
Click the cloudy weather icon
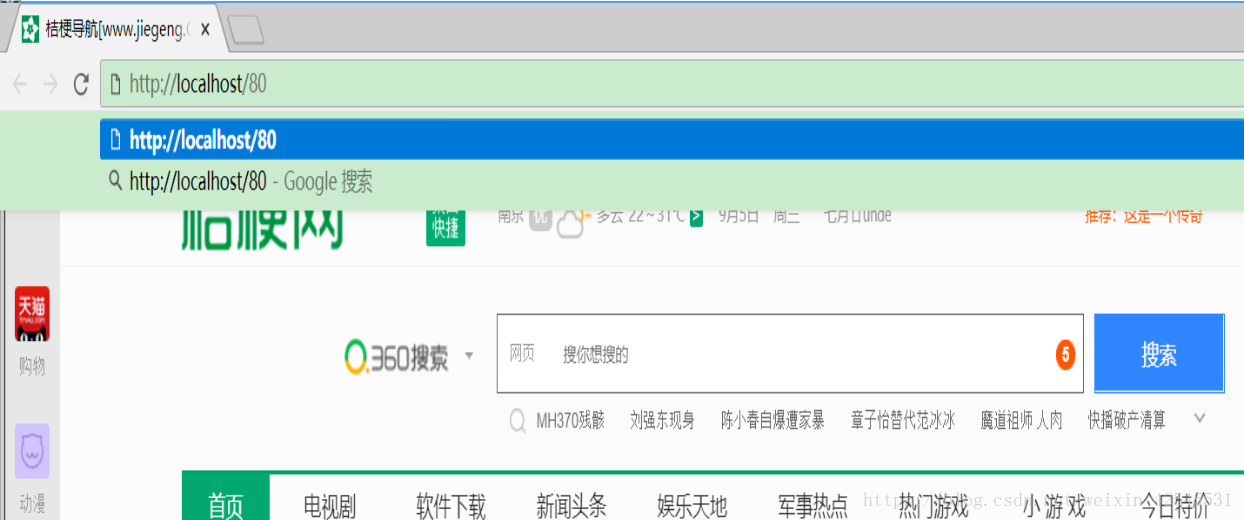(x=570, y=222)
